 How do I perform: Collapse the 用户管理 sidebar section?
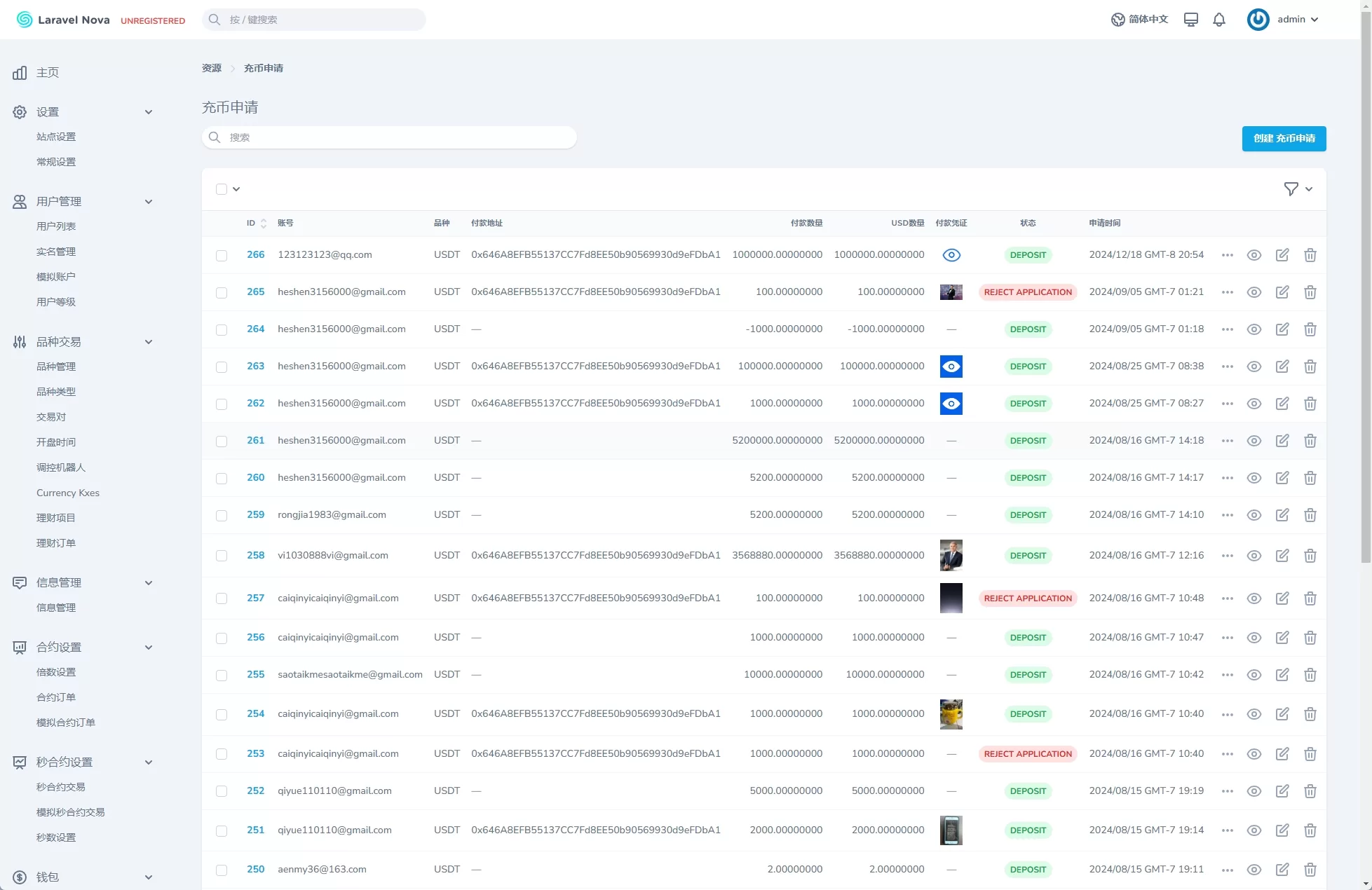click(148, 202)
